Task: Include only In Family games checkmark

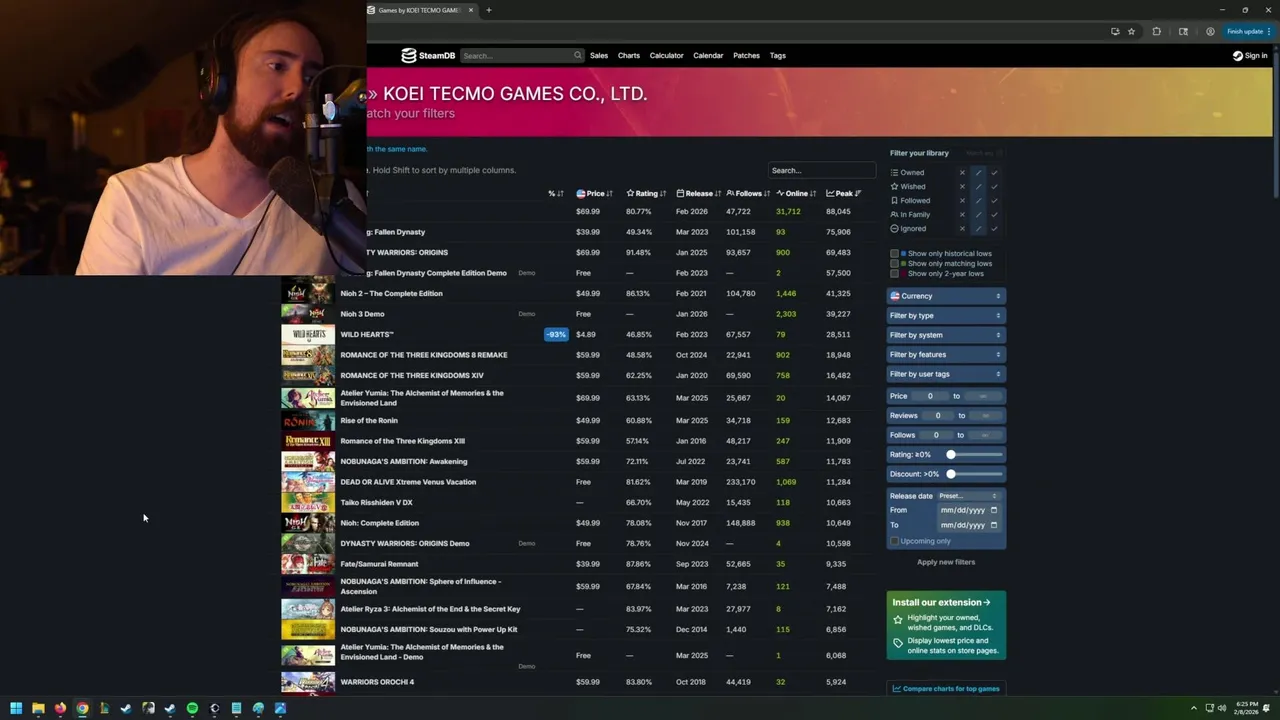Action: (x=994, y=214)
